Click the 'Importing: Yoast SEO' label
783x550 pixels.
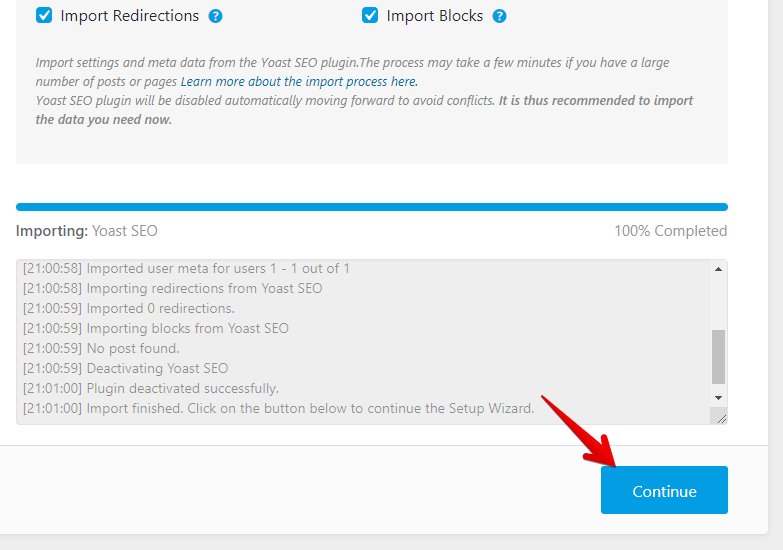(x=86, y=231)
